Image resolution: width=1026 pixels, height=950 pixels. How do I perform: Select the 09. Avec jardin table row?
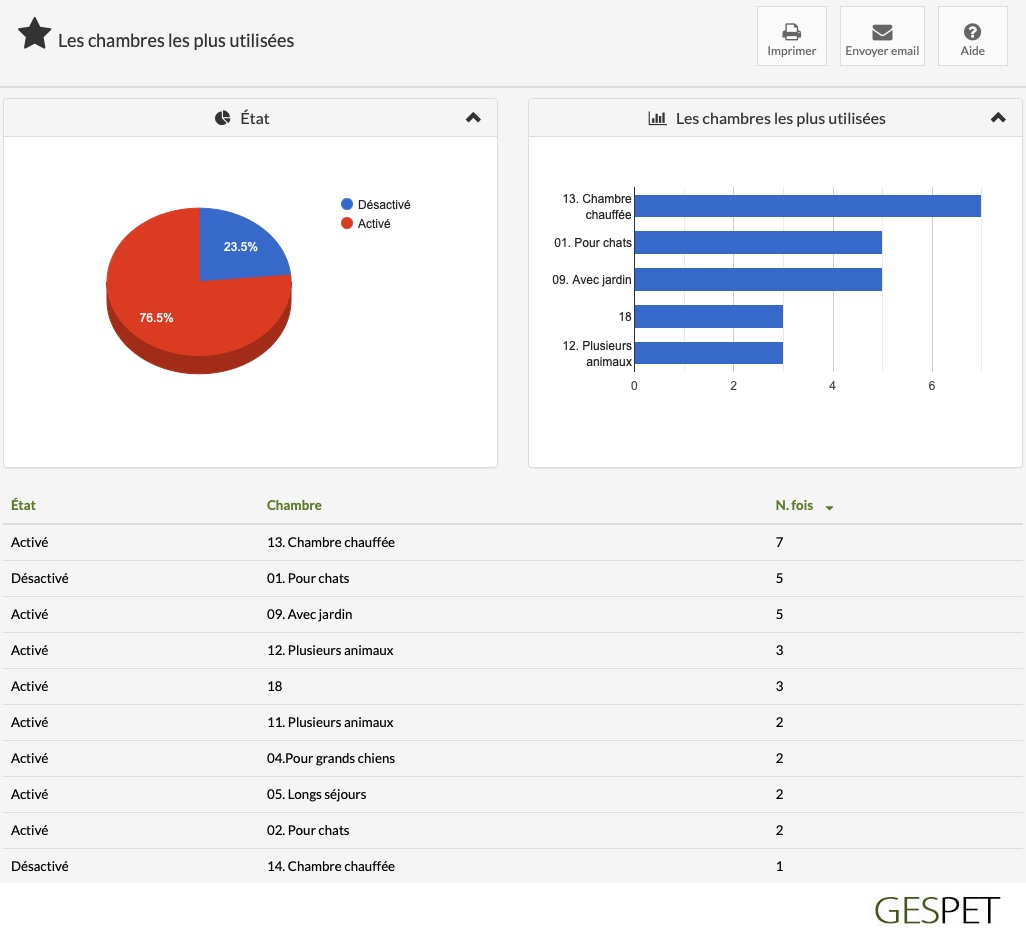513,614
